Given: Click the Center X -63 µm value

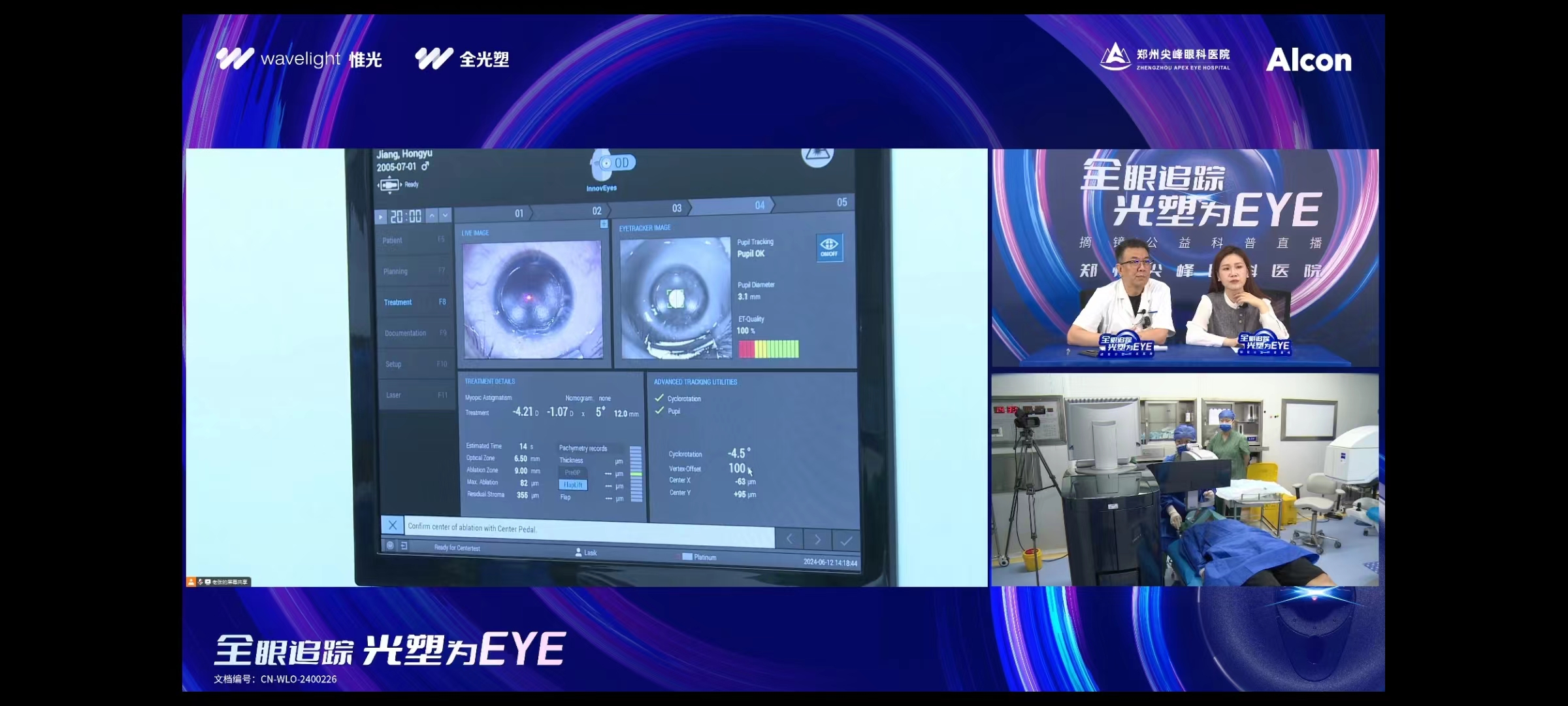Looking at the screenshot, I should (745, 482).
